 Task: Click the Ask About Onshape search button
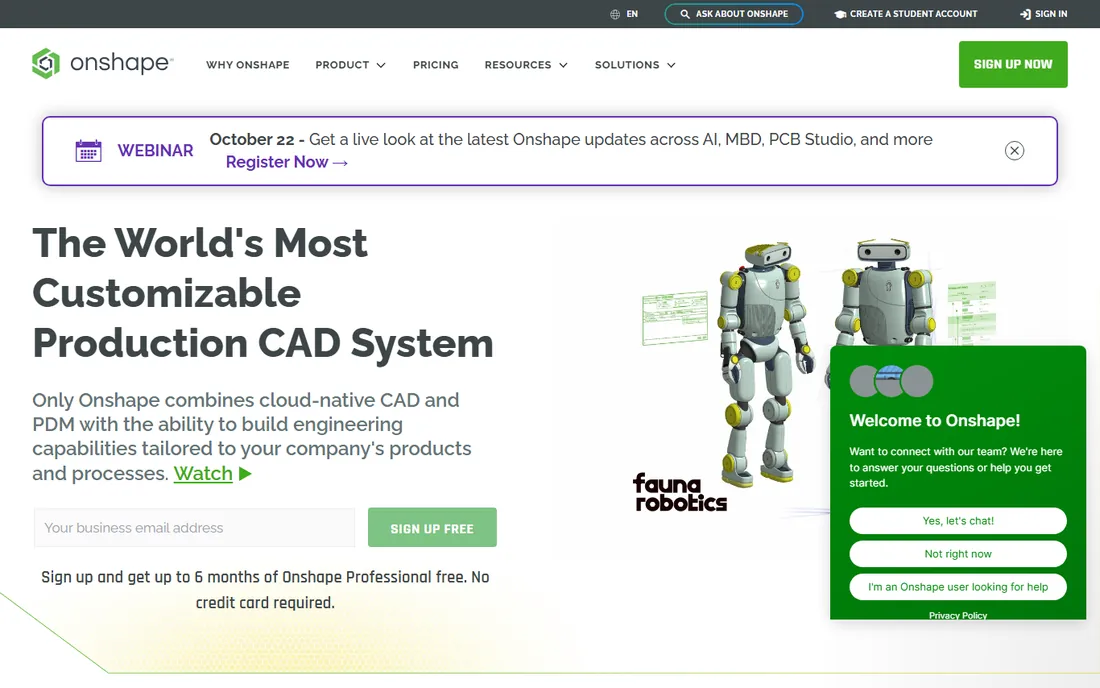pyautogui.click(x=734, y=14)
